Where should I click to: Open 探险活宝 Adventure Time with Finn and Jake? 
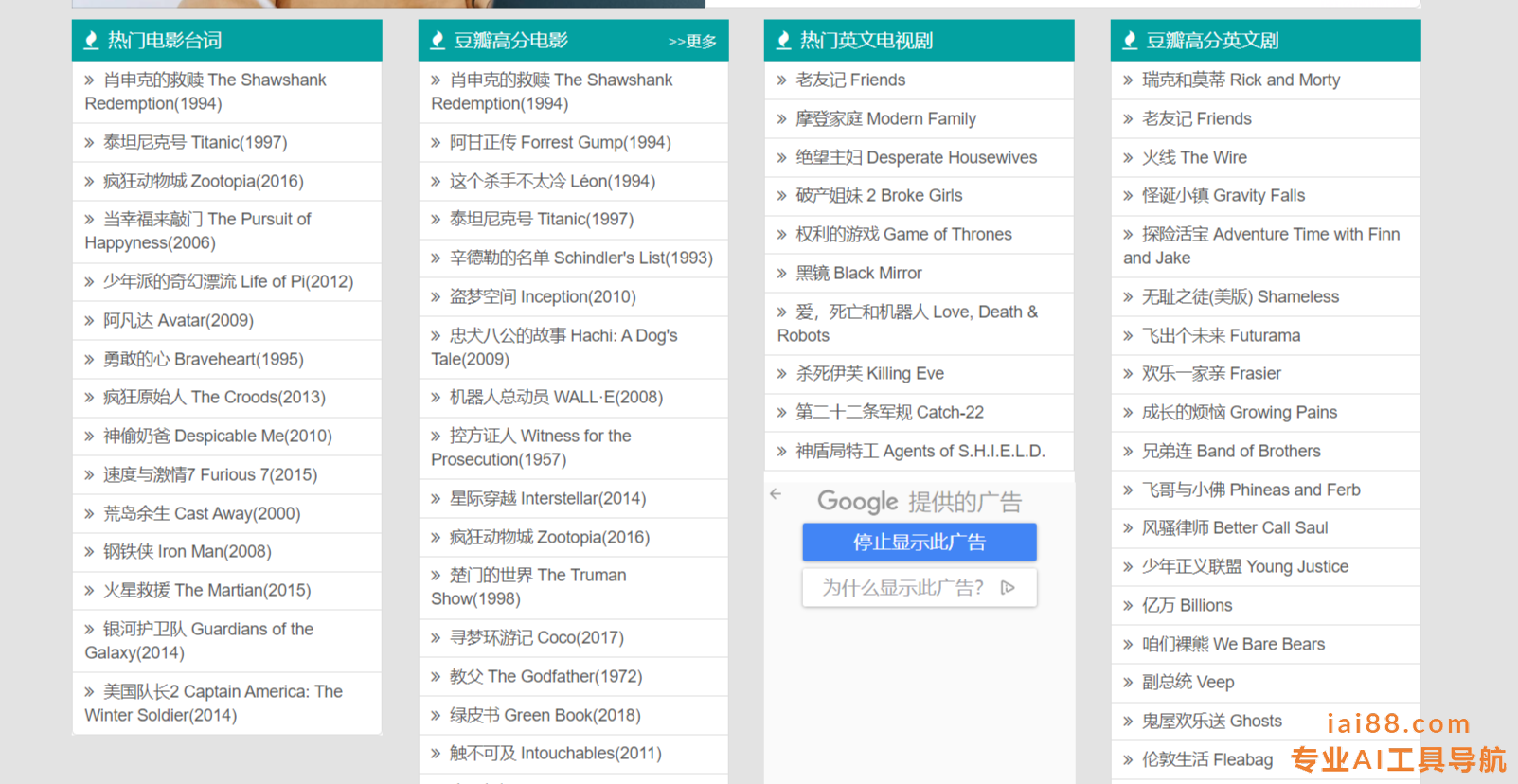click(x=1261, y=246)
